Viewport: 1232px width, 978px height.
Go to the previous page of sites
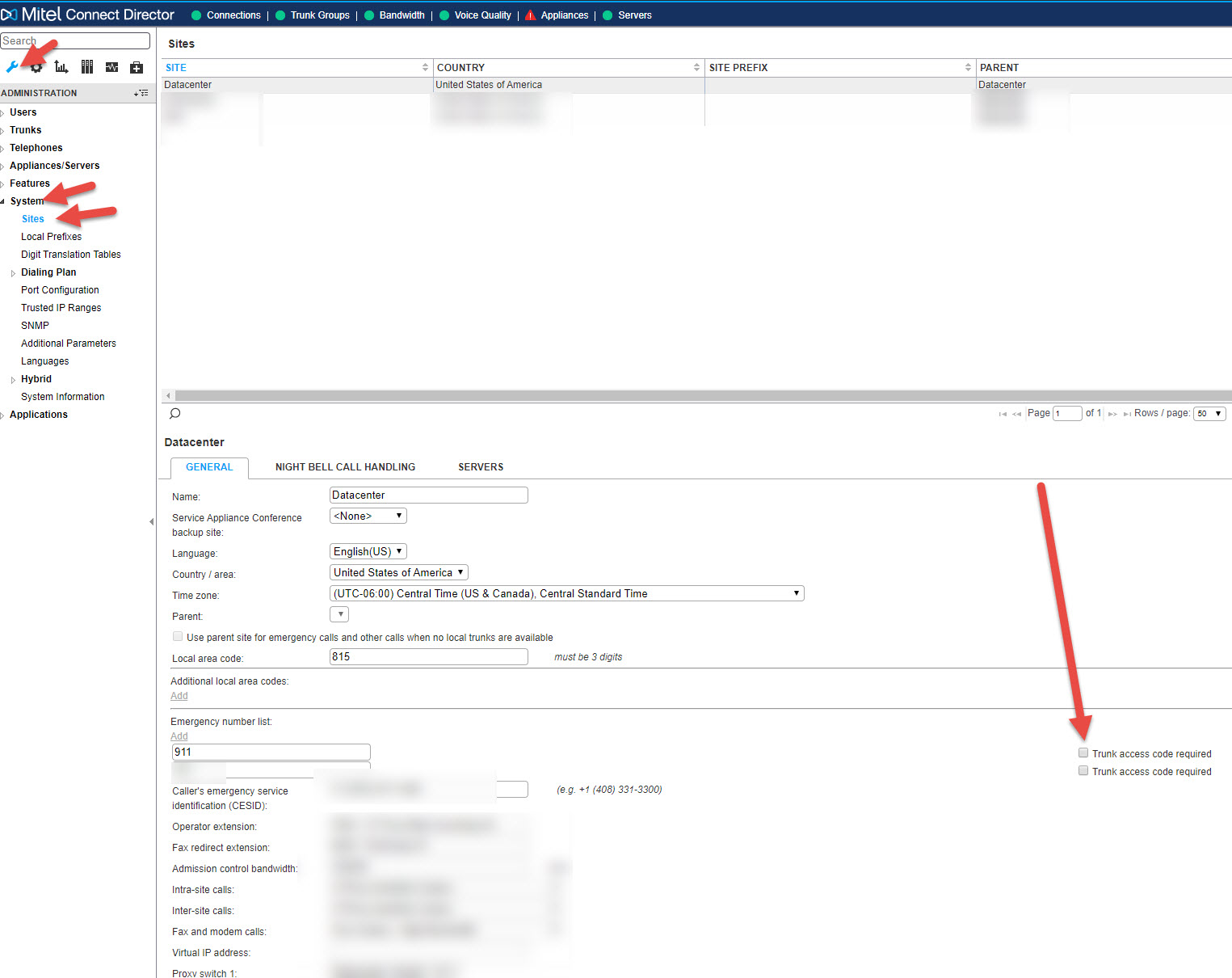pos(1017,414)
